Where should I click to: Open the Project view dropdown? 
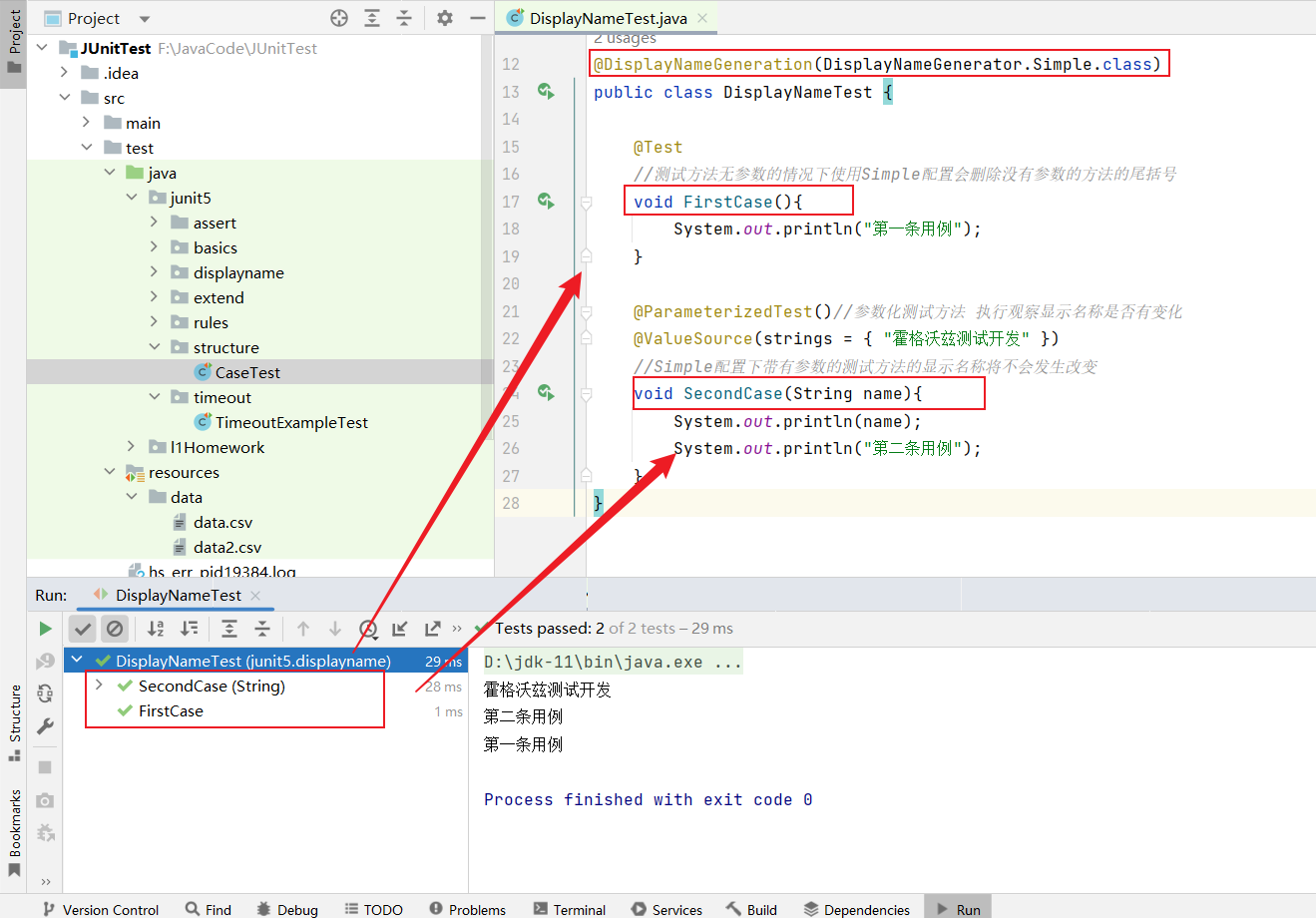145,19
